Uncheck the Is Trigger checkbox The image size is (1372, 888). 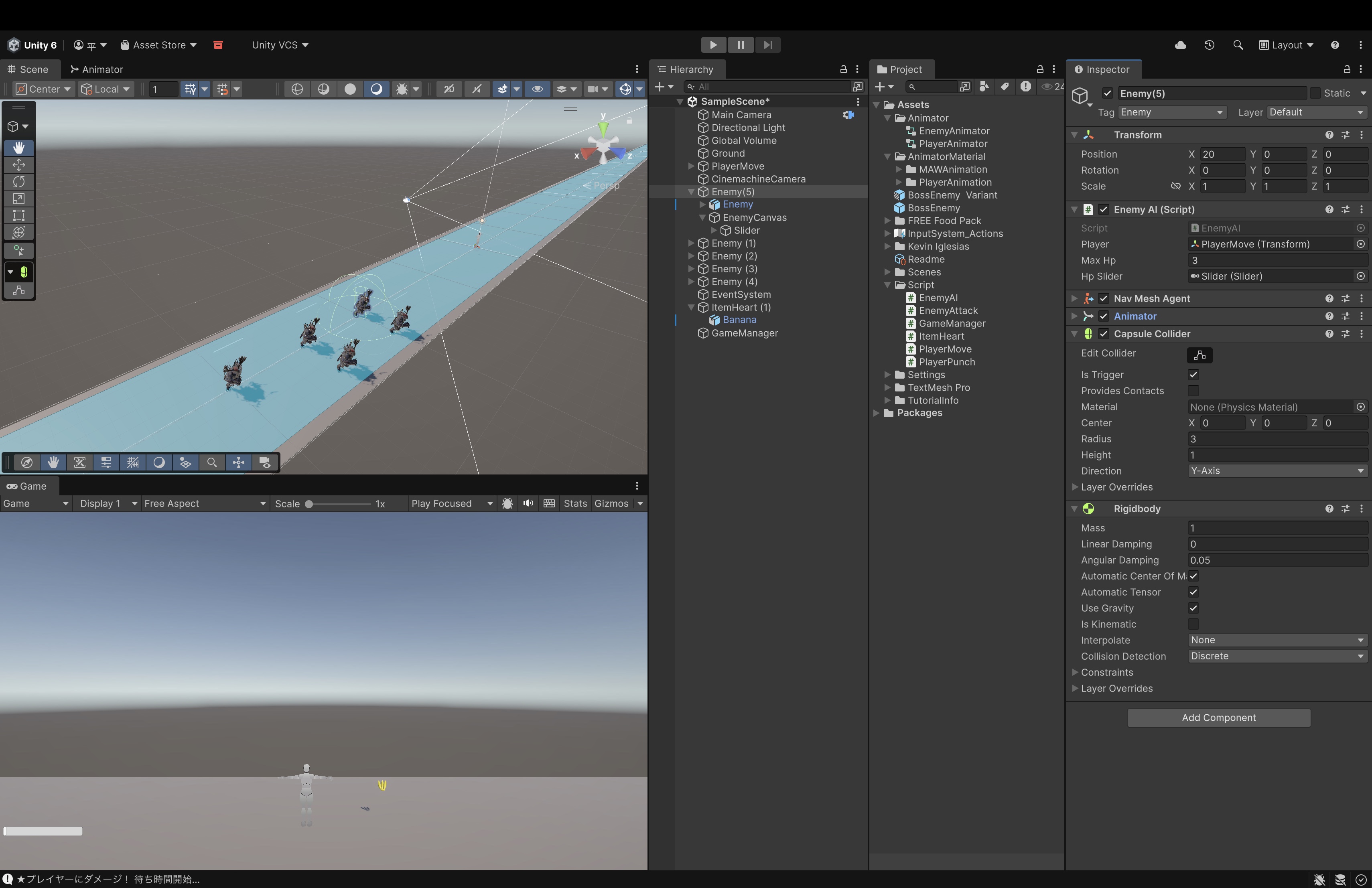1193,375
